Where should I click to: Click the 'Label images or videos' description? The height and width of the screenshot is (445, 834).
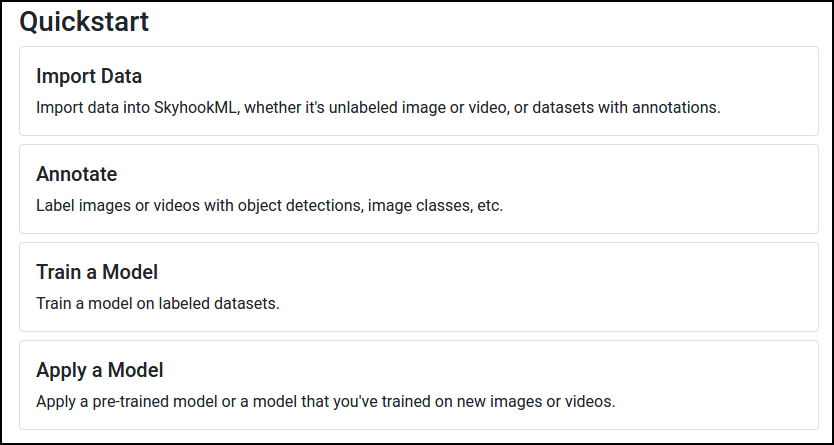point(270,206)
